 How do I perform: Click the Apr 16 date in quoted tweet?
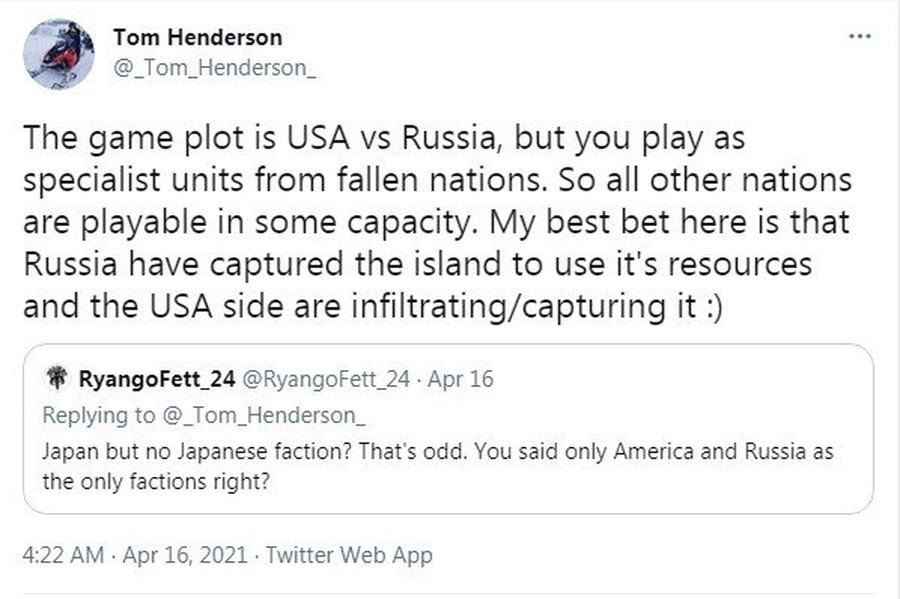pyautogui.click(x=460, y=380)
